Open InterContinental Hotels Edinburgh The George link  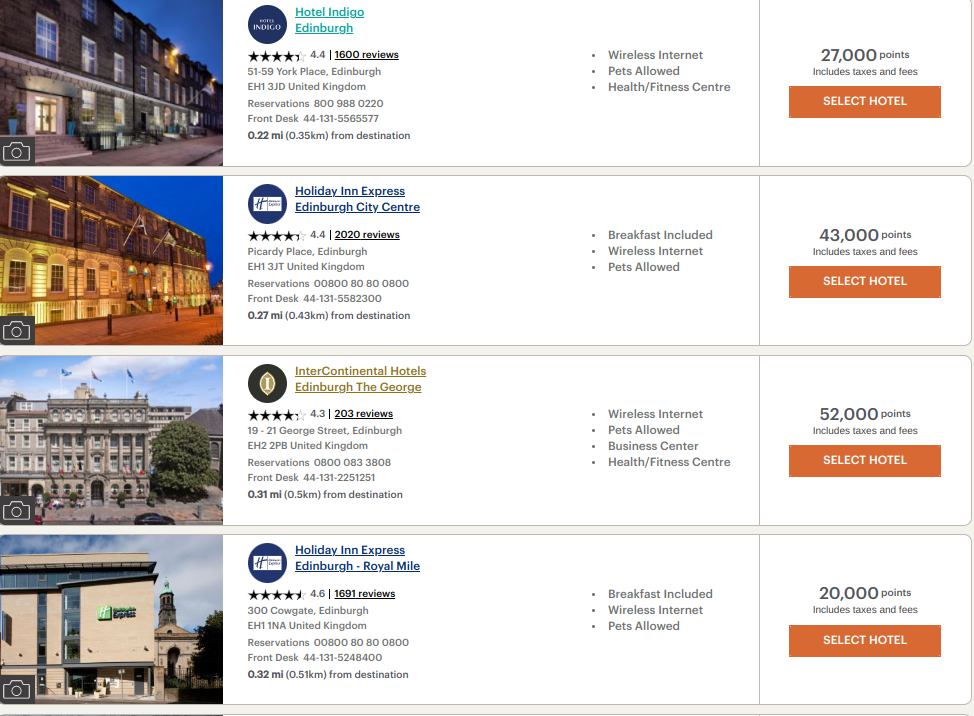click(359, 379)
